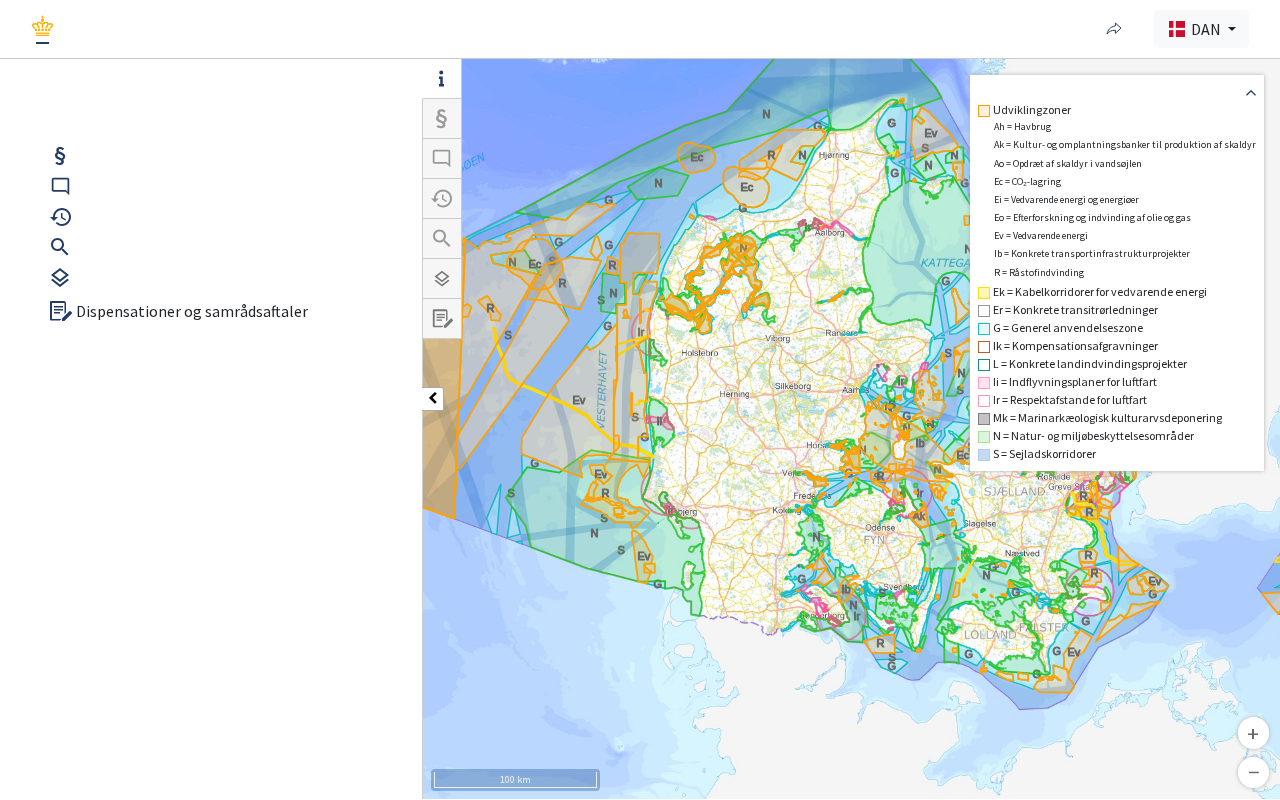Image resolution: width=1280 pixels, height=800 pixels.
Task: Select the search item in the left panel
Action: [x=60, y=247]
